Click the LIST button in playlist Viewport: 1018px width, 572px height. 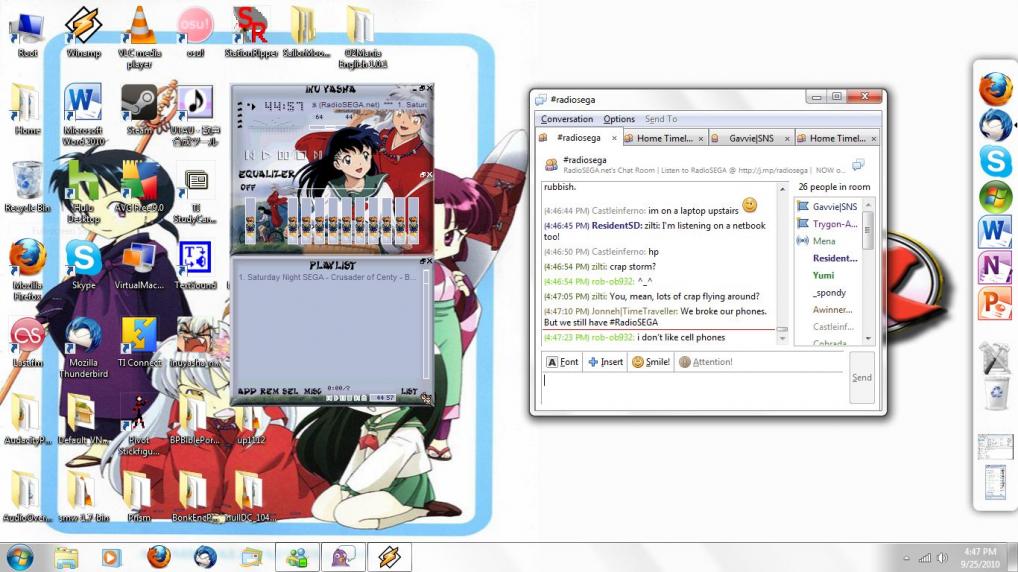click(409, 391)
